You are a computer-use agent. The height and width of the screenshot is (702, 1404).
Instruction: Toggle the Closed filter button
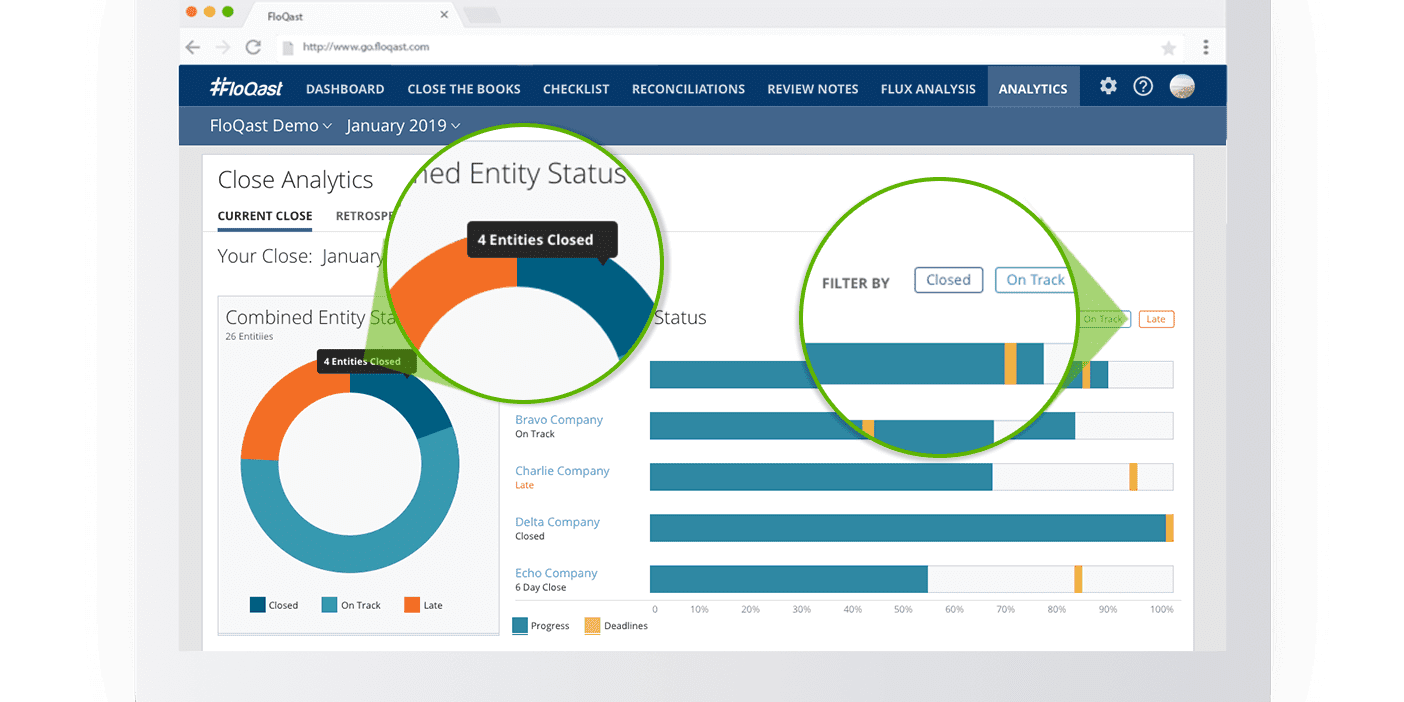tap(948, 280)
